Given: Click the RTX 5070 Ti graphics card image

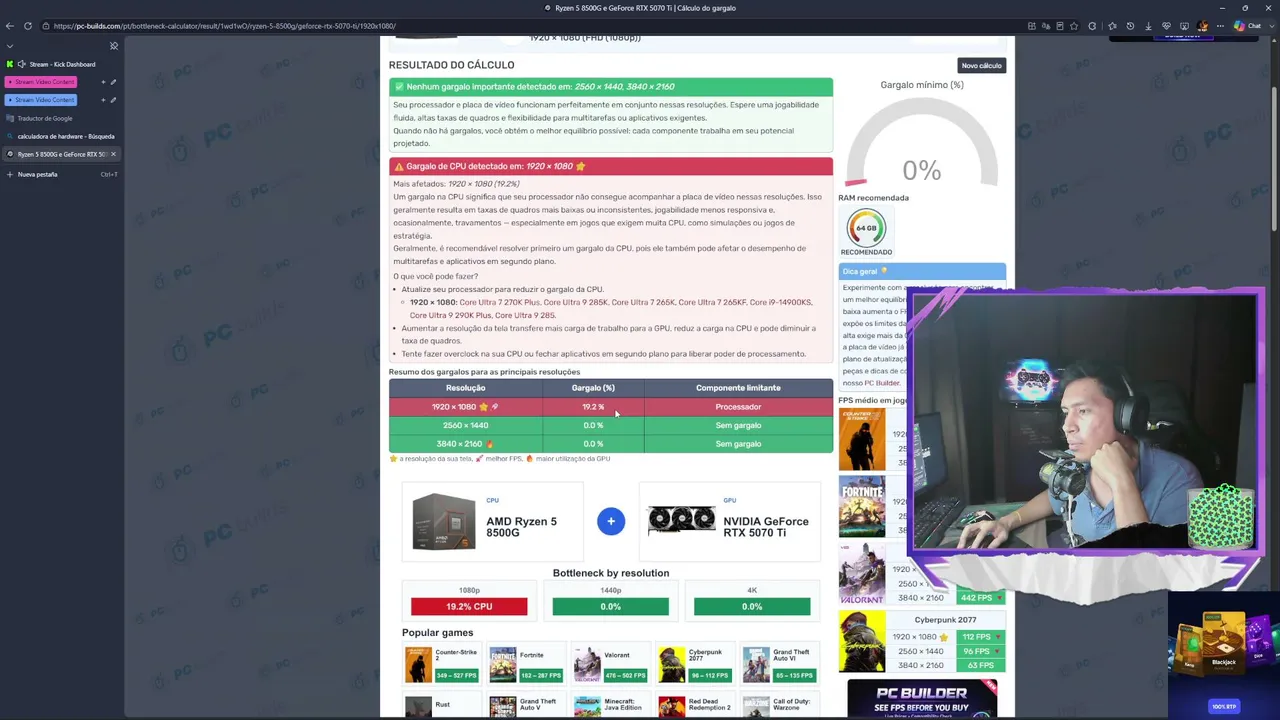Looking at the screenshot, I should click(681, 520).
